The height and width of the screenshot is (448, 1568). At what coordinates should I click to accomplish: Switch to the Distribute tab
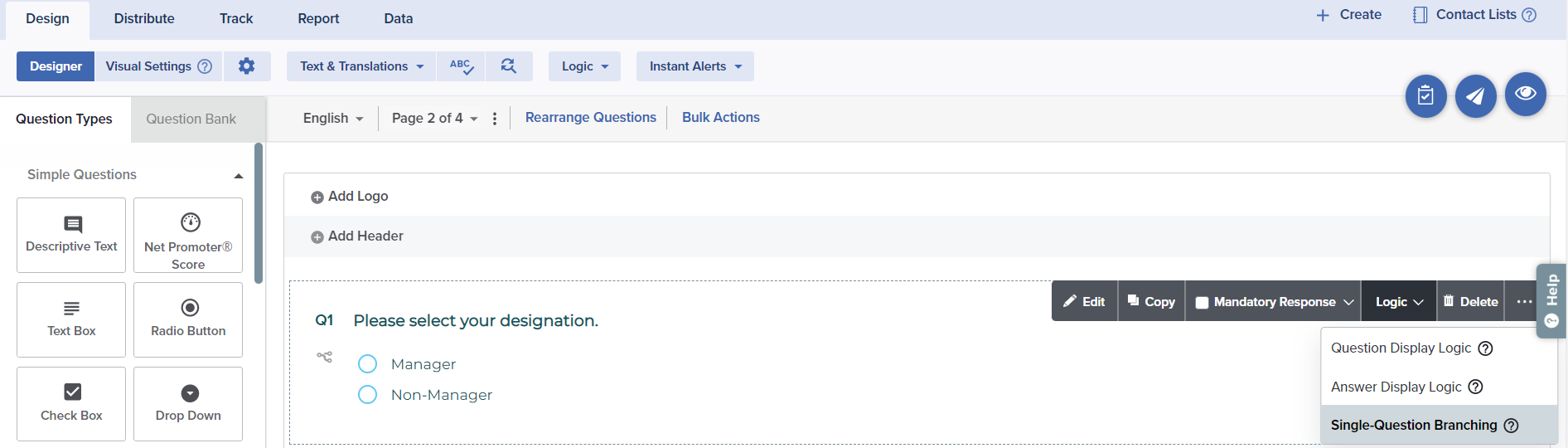click(x=144, y=19)
